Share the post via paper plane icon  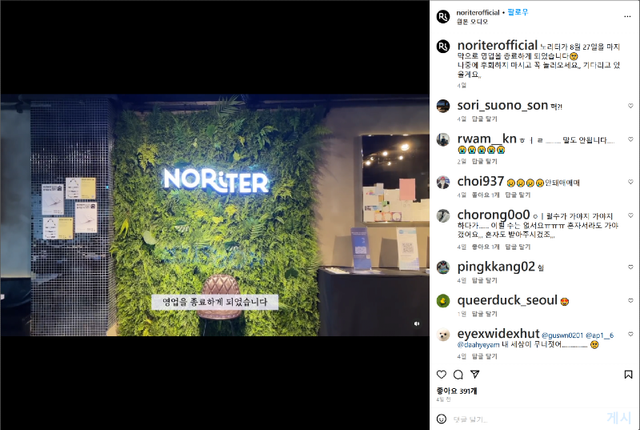coord(475,374)
